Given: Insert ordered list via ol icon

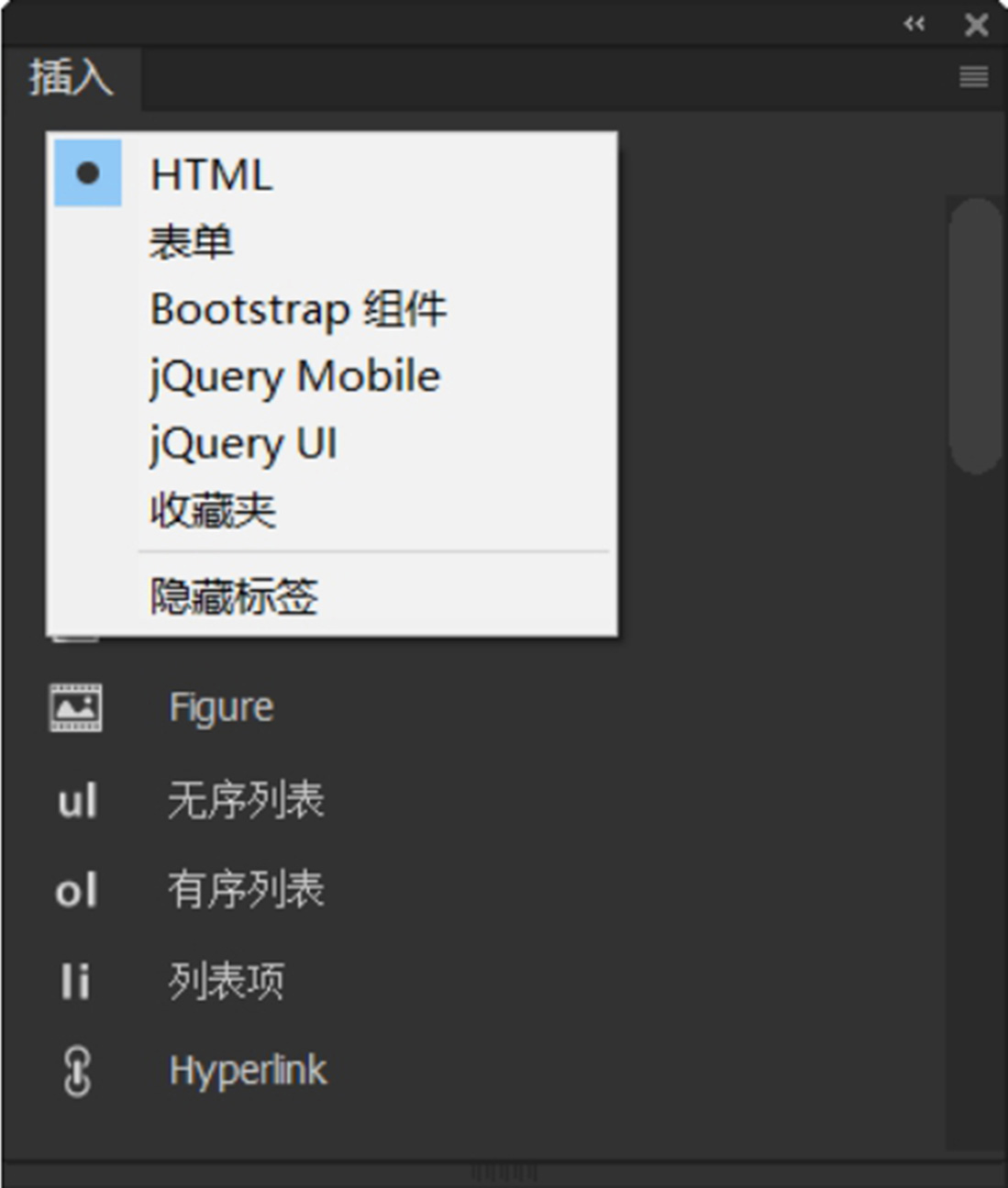Looking at the screenshot, I should click(76, 891).
